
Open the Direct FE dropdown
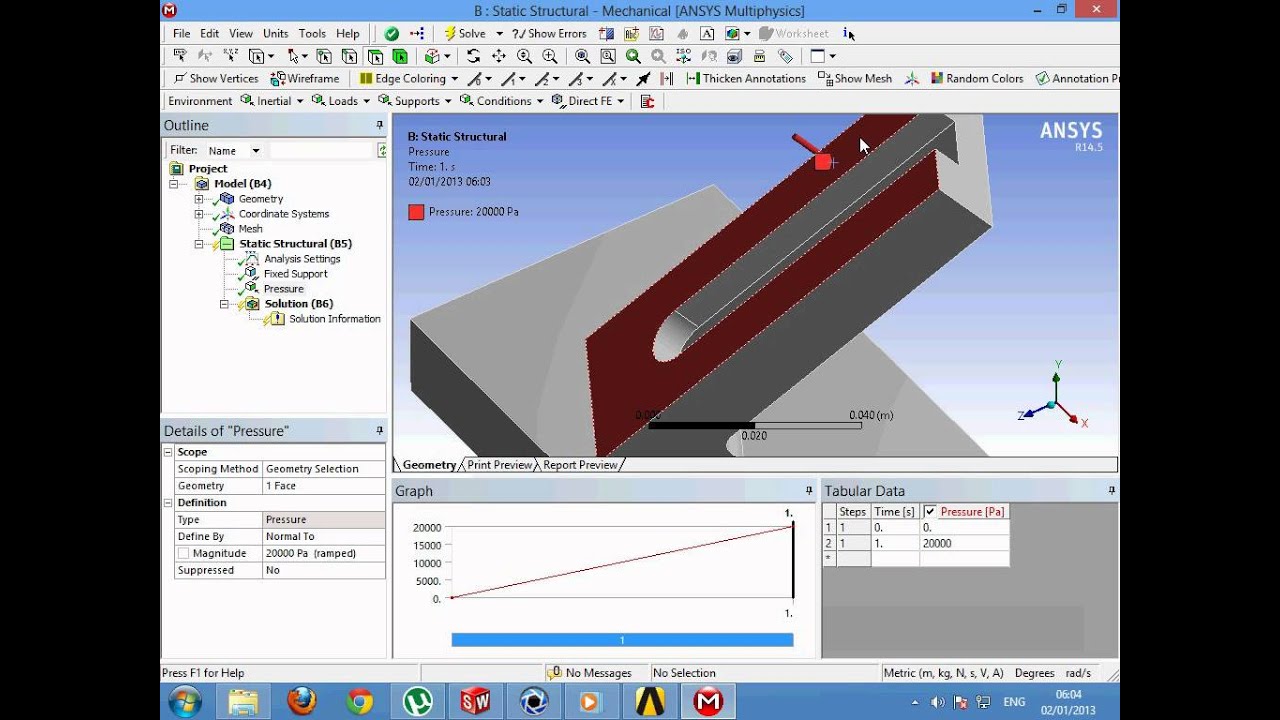pyautogui.click(x=588, y=101)
